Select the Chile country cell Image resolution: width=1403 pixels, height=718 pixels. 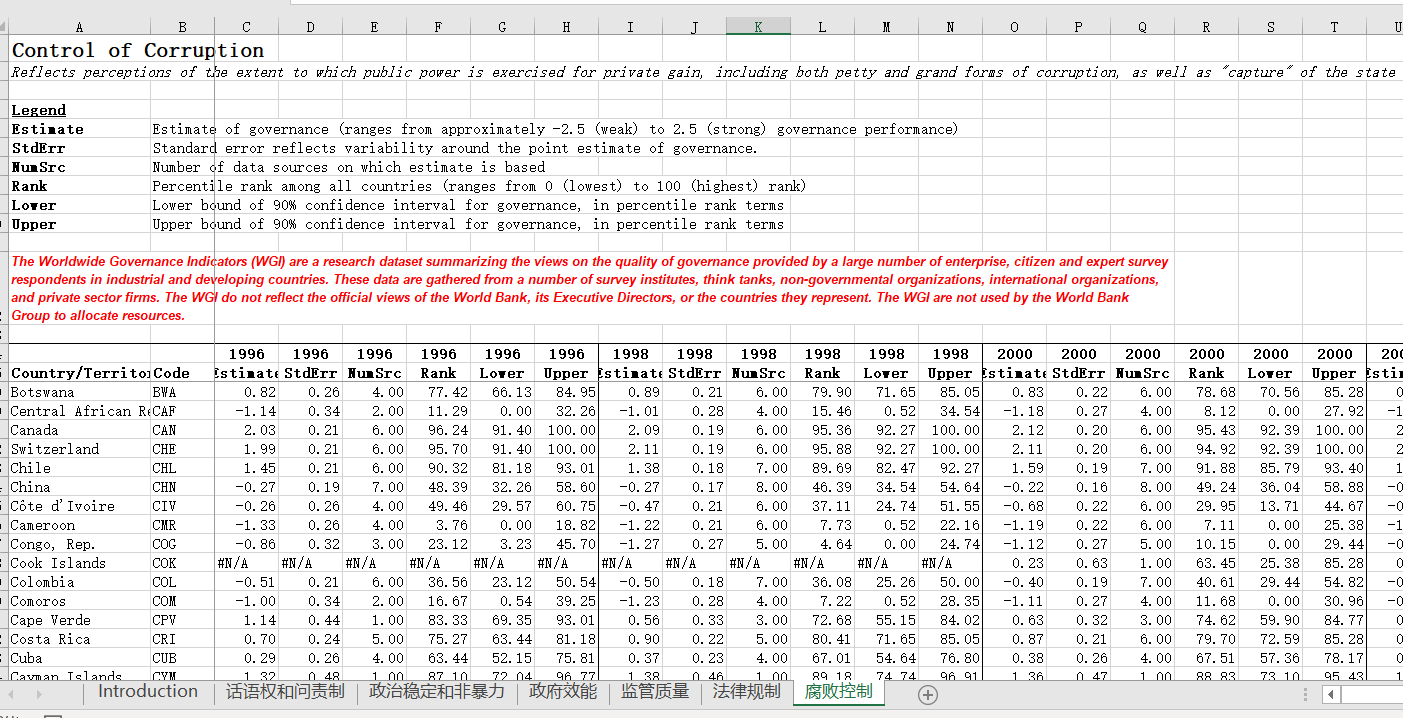pyautogui.click(x=80, y=468)
